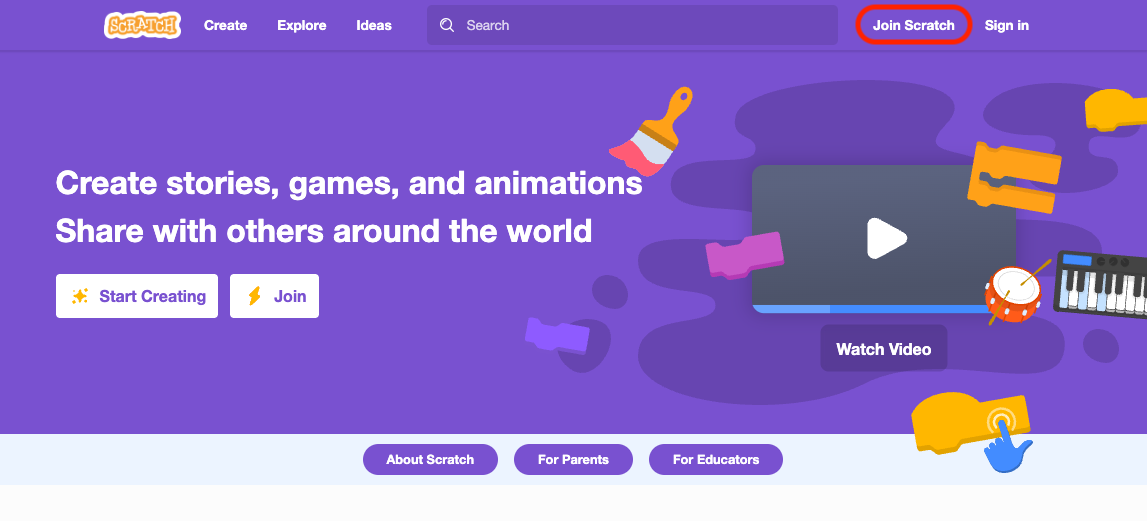Play the intro video with play icon
Screen dimensions: 1147x521
tap(887, 238)
